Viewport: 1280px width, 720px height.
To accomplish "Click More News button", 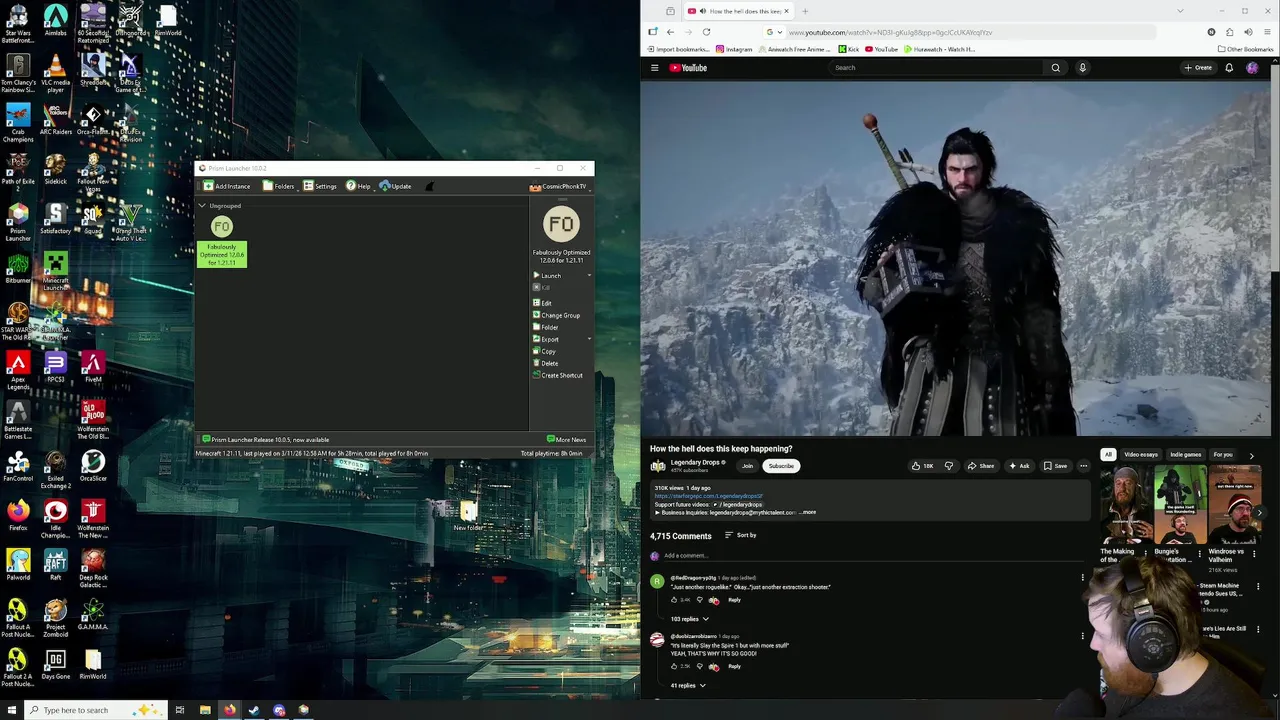I will pyautogui.click(x=566, y=440).
